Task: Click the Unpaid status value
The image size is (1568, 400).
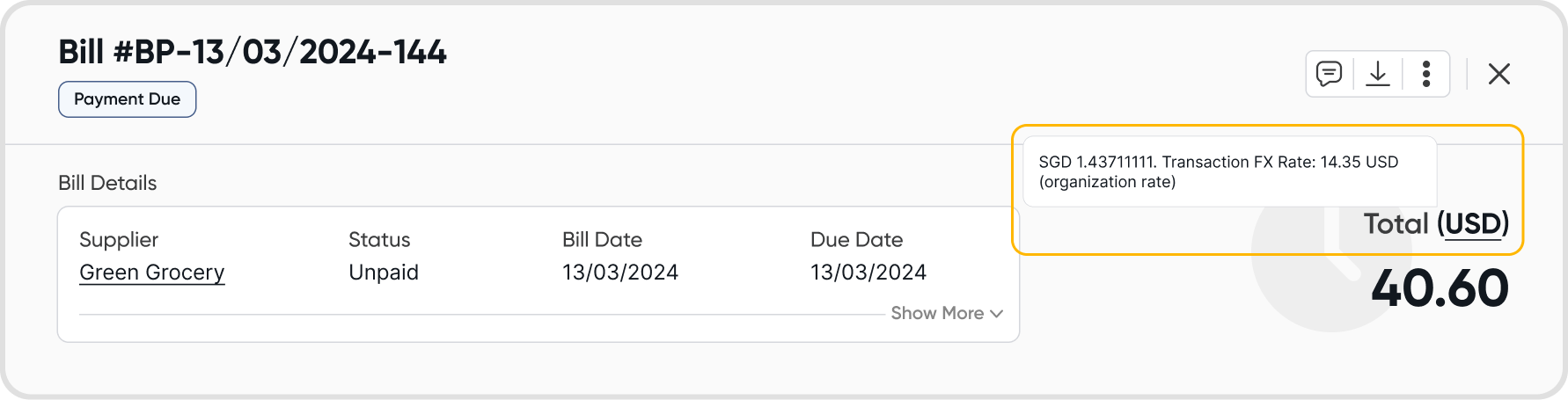Action: tap(384, 273)
